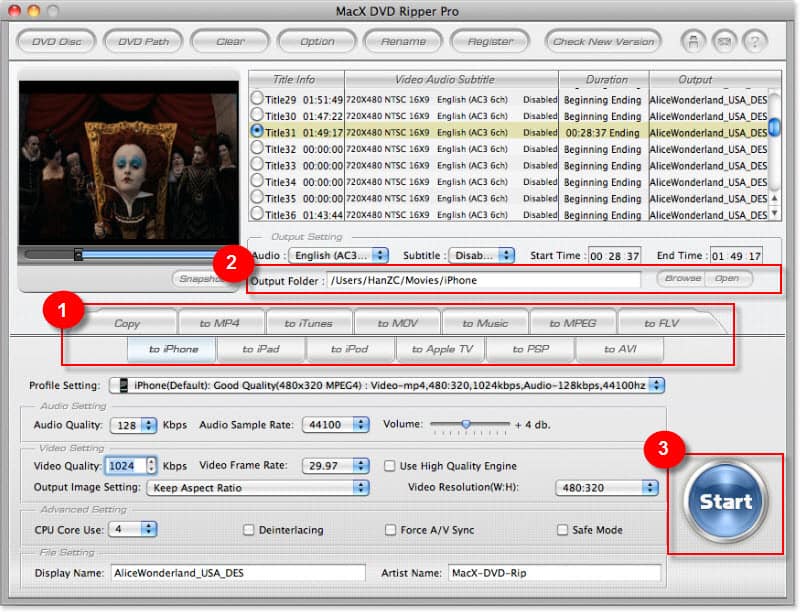Click the title list scrollbar thumb
Image resolution: width=800 pixels, height=612 pixels.
(774, 126)
